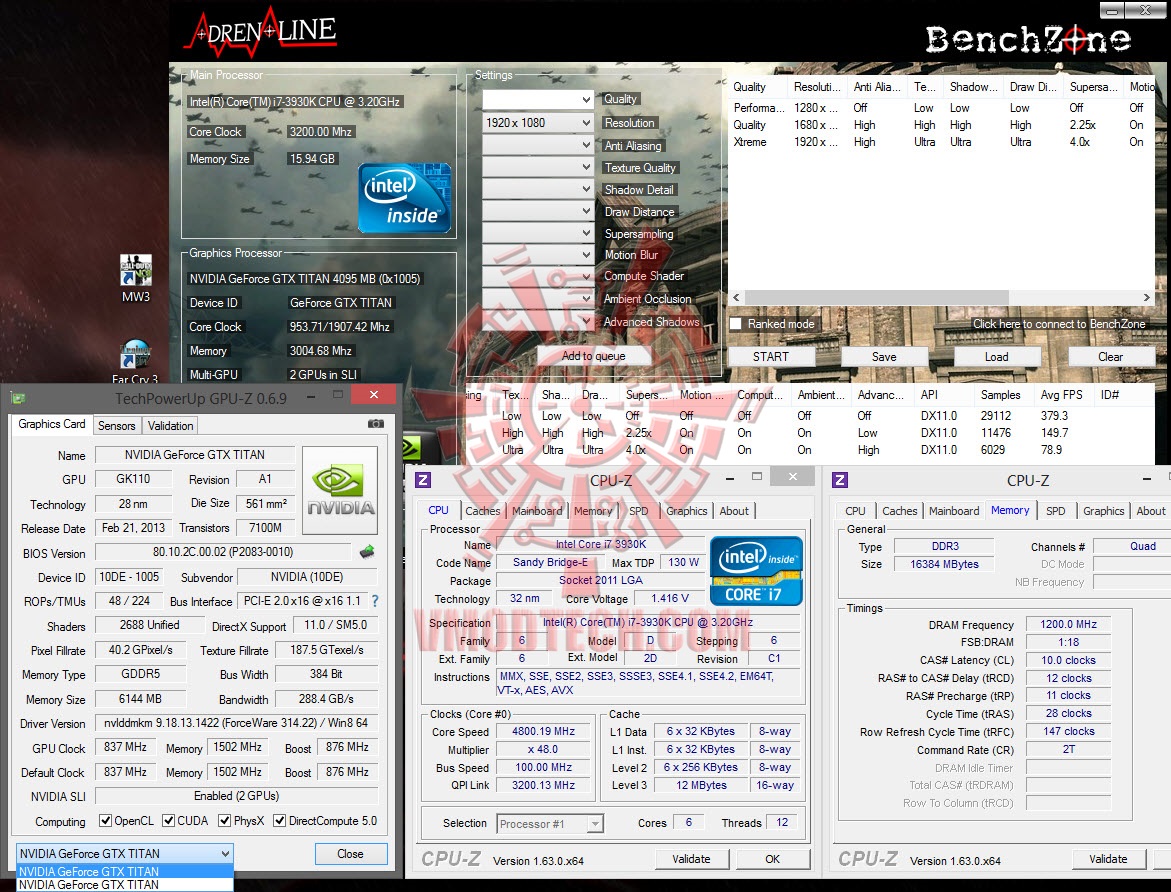Open the SPD tab in right CPU-Z
Screen dimensions: 1171x892
(1055, 511)
